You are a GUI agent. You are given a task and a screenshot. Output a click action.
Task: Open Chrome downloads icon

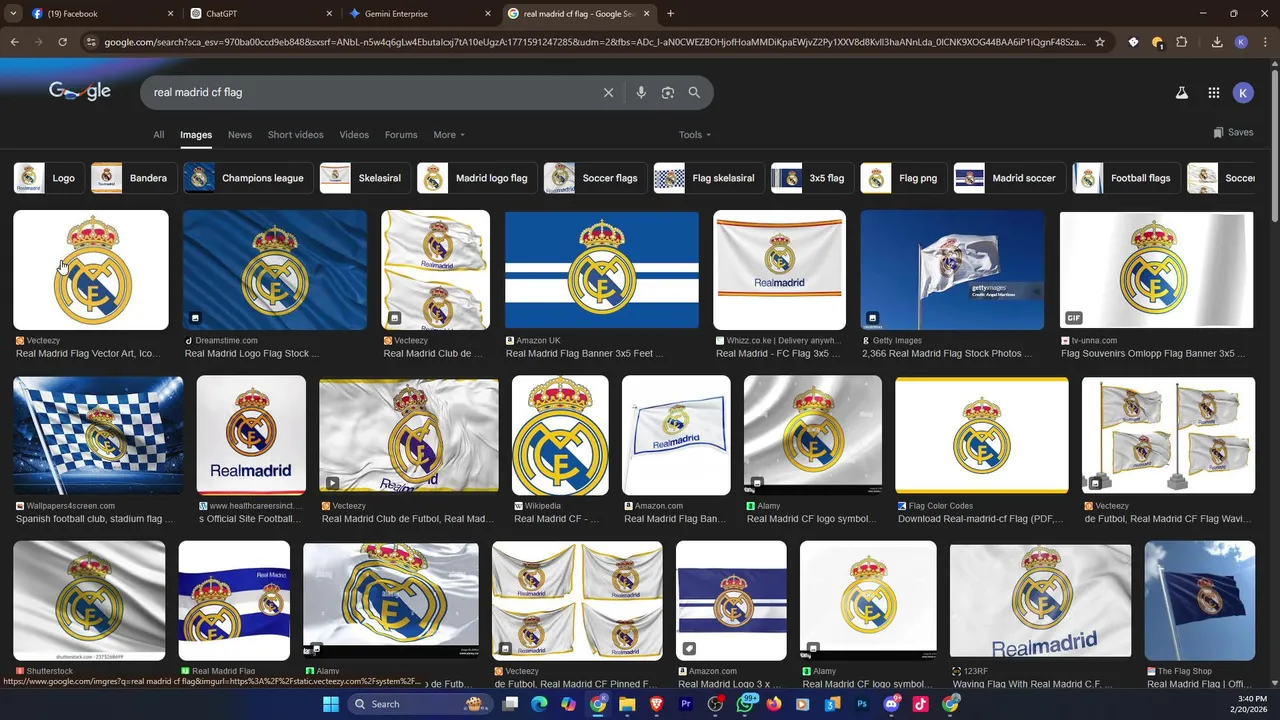pyautogui.click(x=1217, y=42)
